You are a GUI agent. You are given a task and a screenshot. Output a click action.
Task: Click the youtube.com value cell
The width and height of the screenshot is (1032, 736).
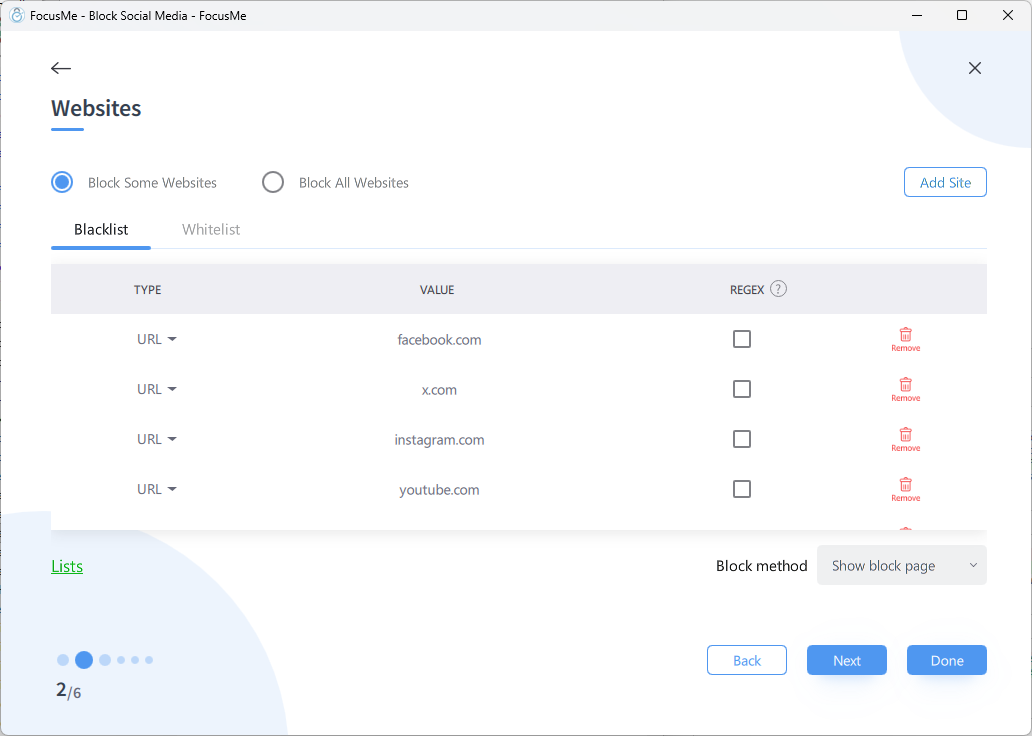pyautogui.click(x=439, y=490)
